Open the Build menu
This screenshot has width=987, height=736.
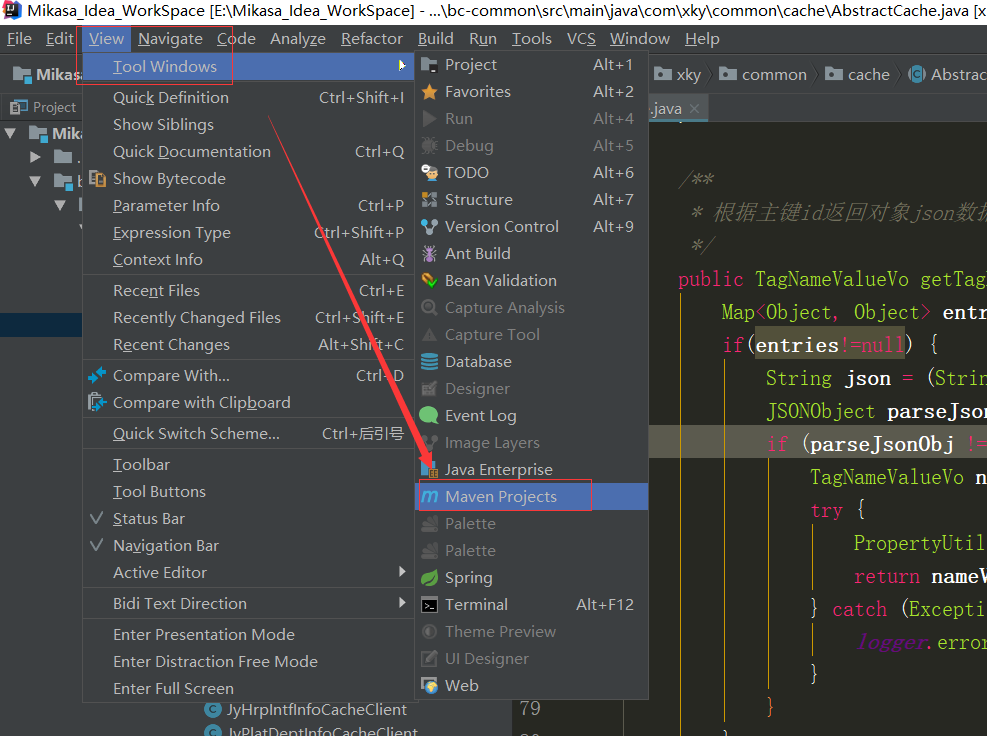(436, 39)
